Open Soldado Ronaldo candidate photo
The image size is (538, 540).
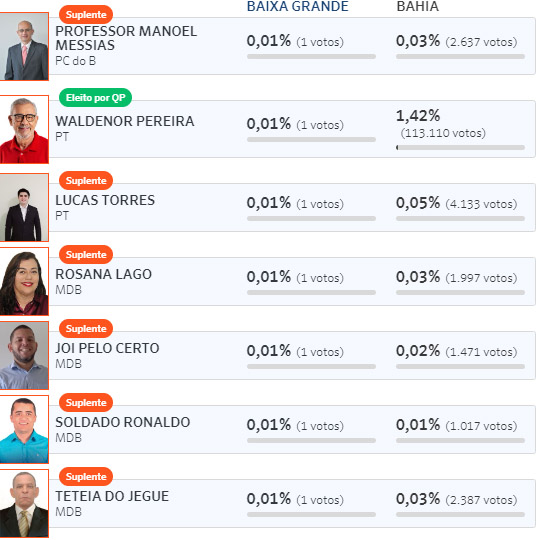24,429
